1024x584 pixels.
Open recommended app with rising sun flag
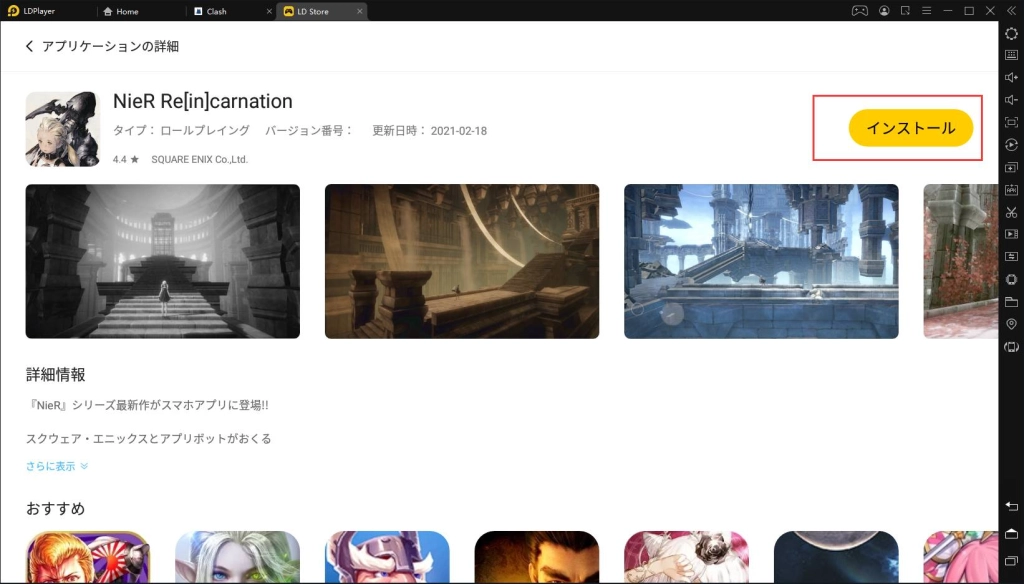[88, 557]
